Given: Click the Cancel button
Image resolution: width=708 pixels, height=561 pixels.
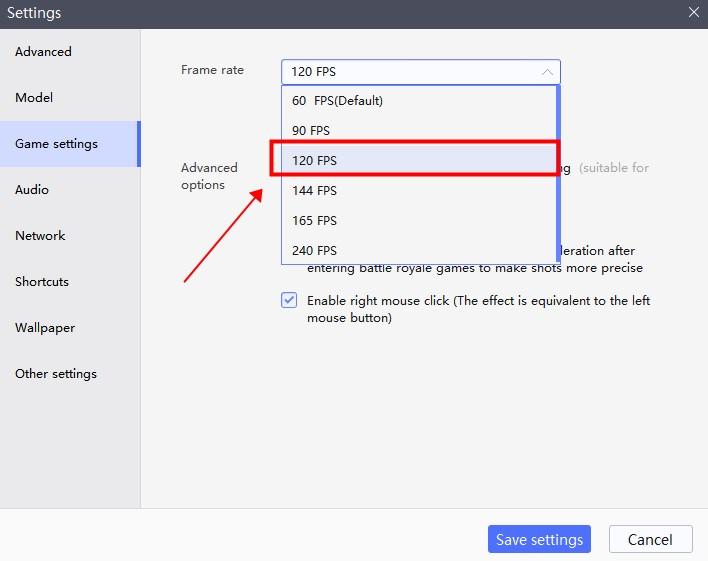Looking at the screenshot, I should pos(650,539).
